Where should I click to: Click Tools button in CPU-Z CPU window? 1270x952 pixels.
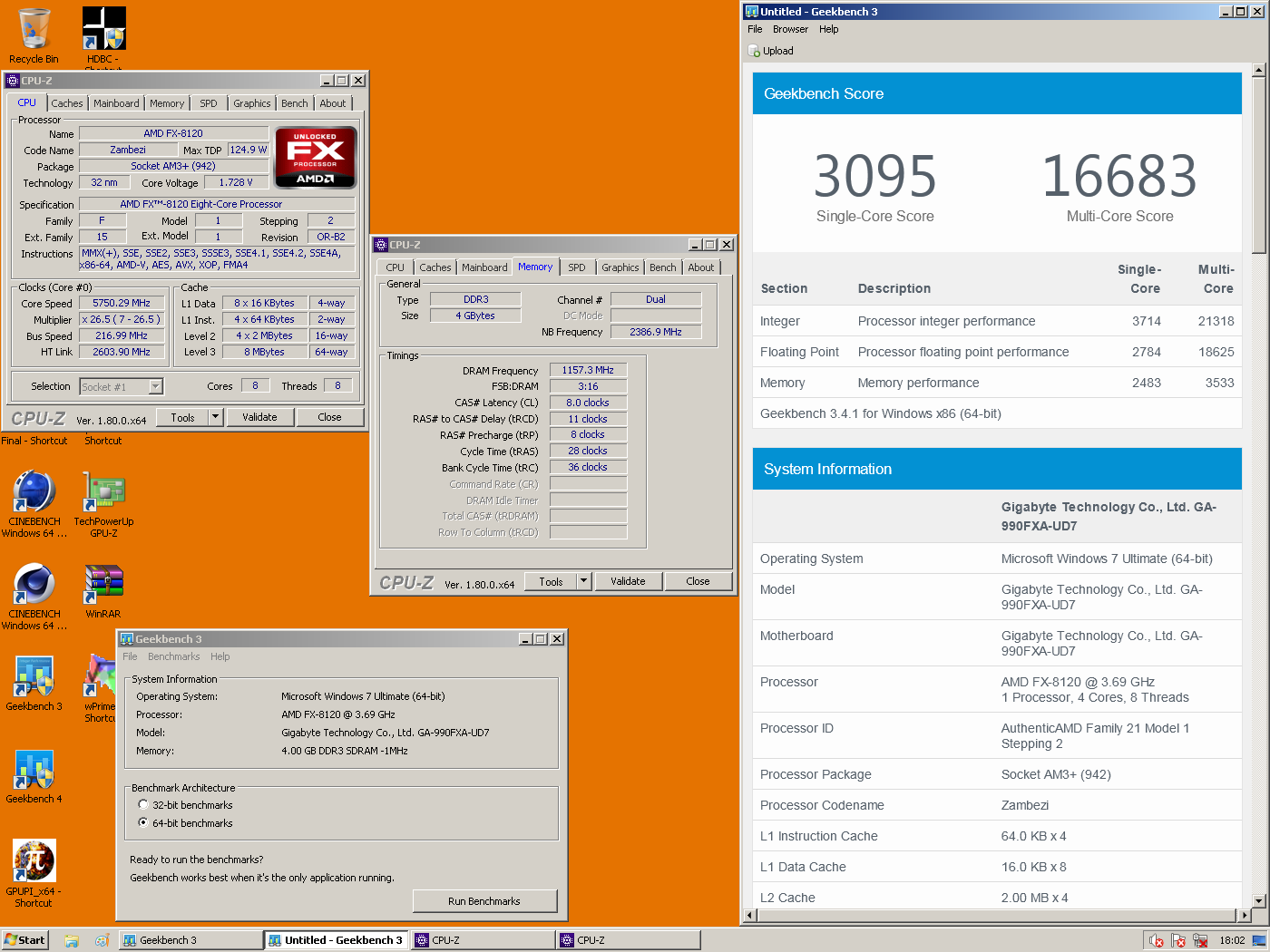[182, 417]
